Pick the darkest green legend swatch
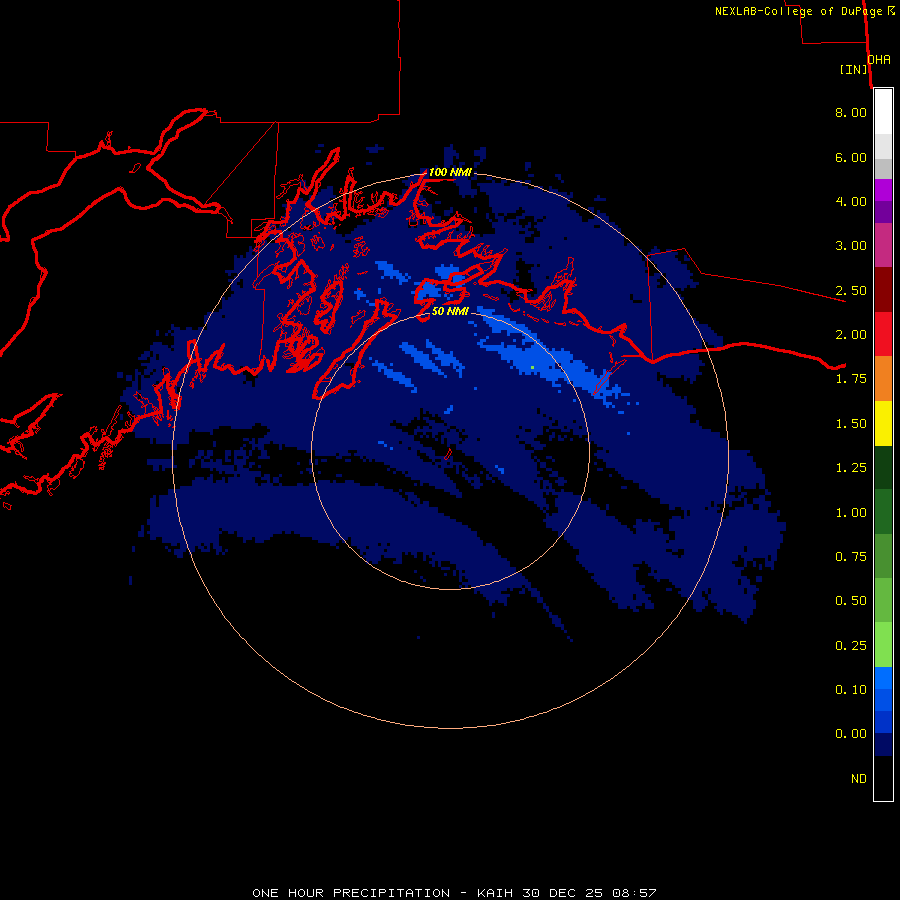 coord(883,468)
